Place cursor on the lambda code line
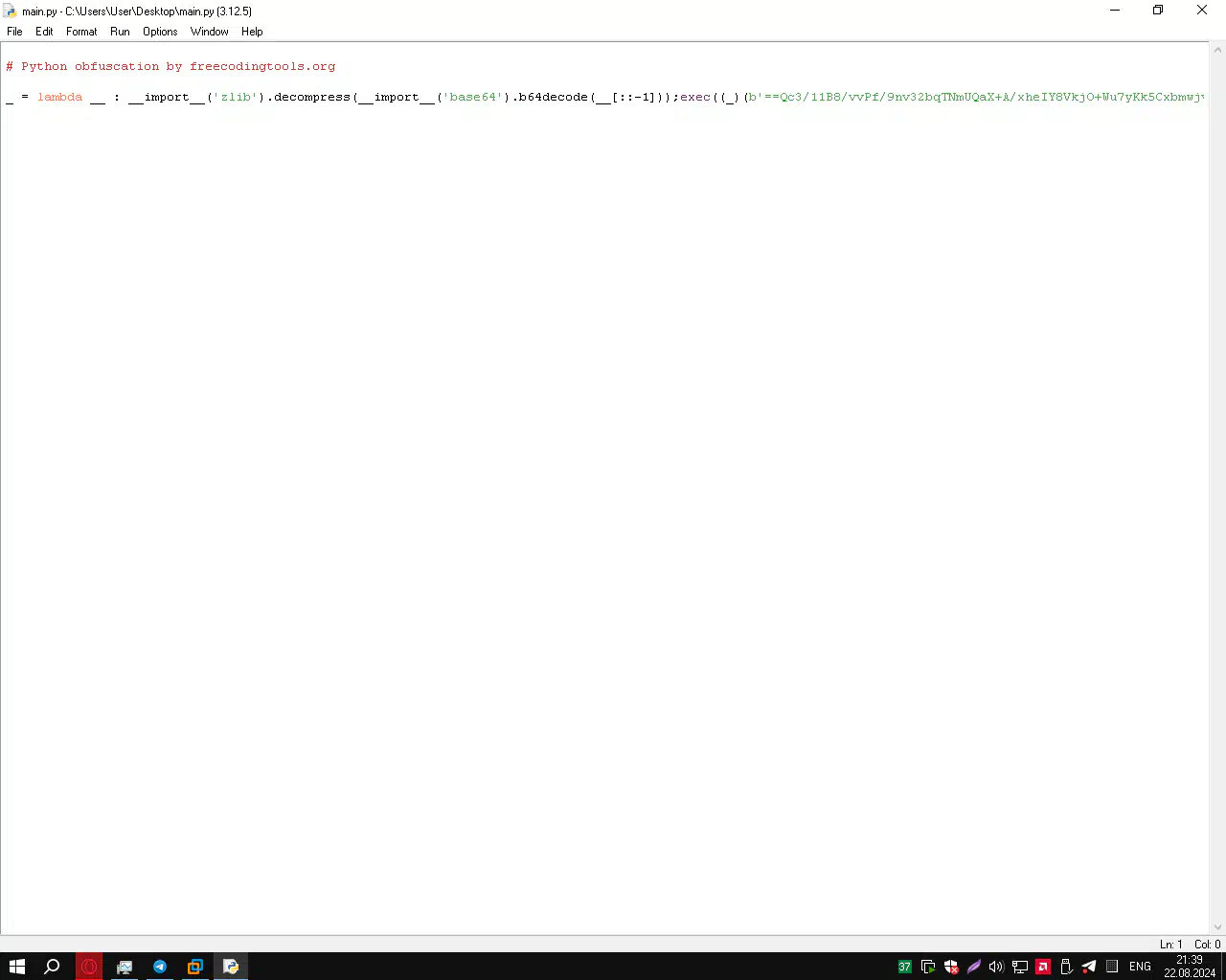The width and height of the screenshot is (1226, 980). (x=383, y=98)
